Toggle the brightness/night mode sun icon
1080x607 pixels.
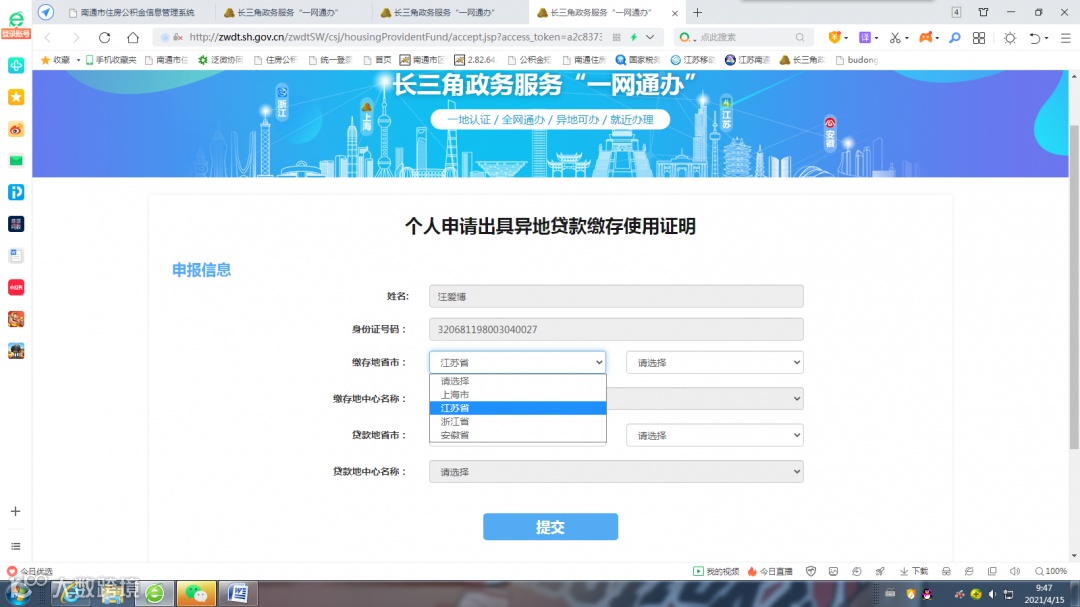[x=1010, y=38]
